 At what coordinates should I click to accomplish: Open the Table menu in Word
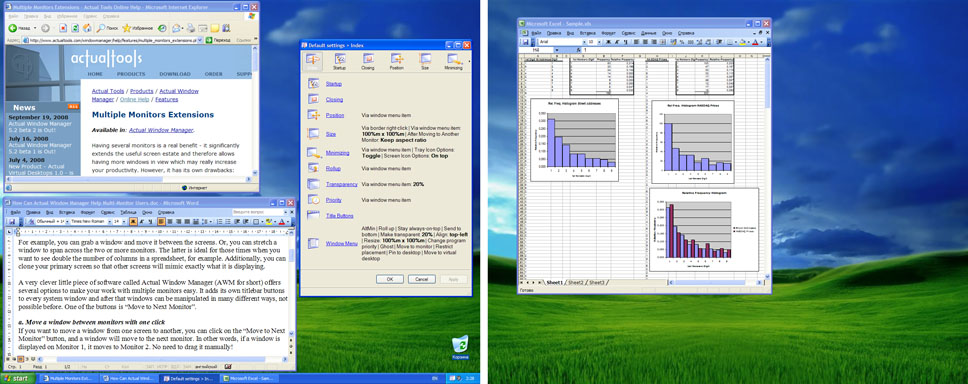click(128, 212)
